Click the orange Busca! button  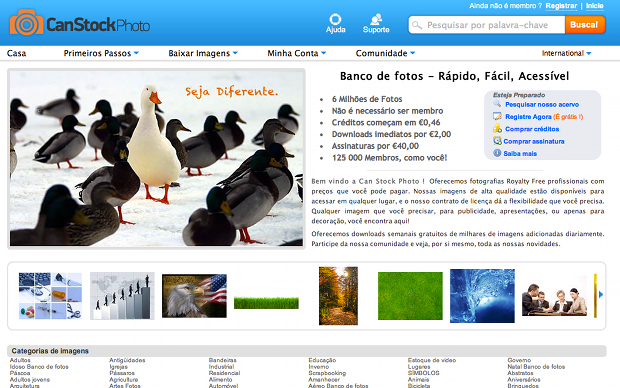click(584, 25)
